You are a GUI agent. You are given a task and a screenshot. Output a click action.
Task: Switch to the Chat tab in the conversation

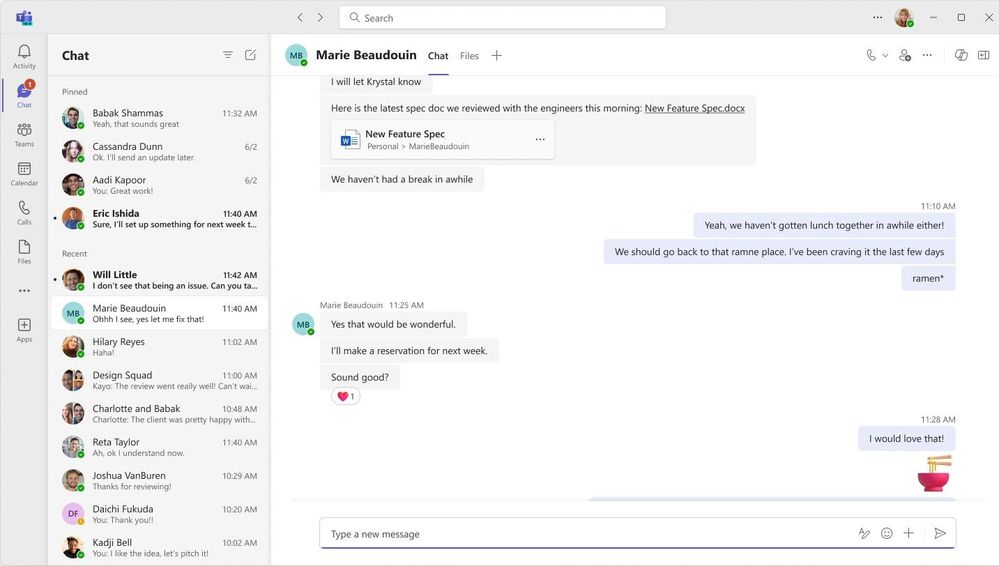pyautogui.click(x=438, y=56)
